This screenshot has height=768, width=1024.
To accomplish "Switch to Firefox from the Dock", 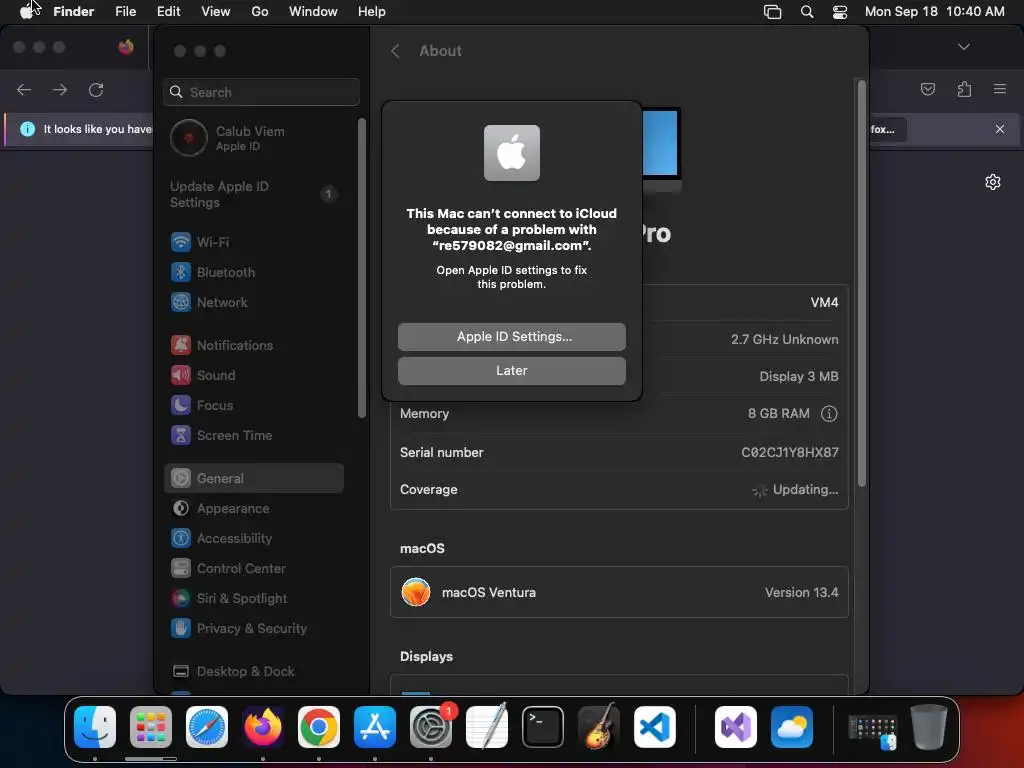I will coord(263,727).
